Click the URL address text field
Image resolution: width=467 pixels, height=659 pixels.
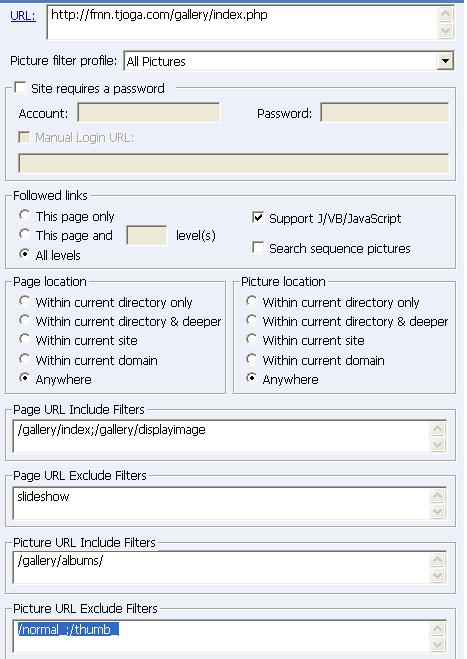tap(243, 22)
